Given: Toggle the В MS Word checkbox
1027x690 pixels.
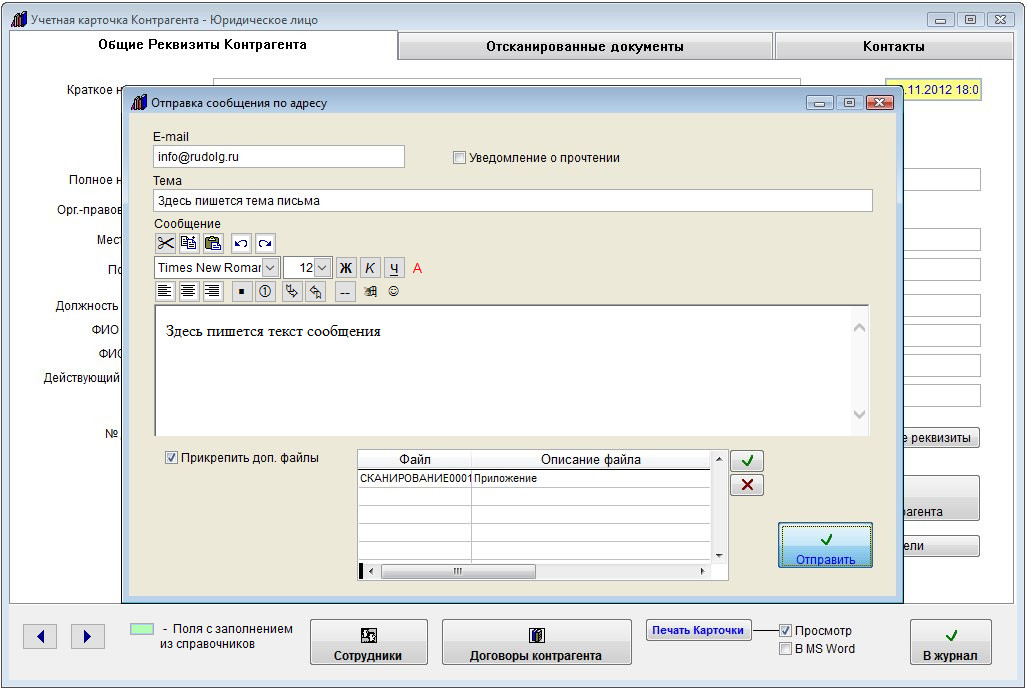Looking at the screenshot, I should 785,649.
